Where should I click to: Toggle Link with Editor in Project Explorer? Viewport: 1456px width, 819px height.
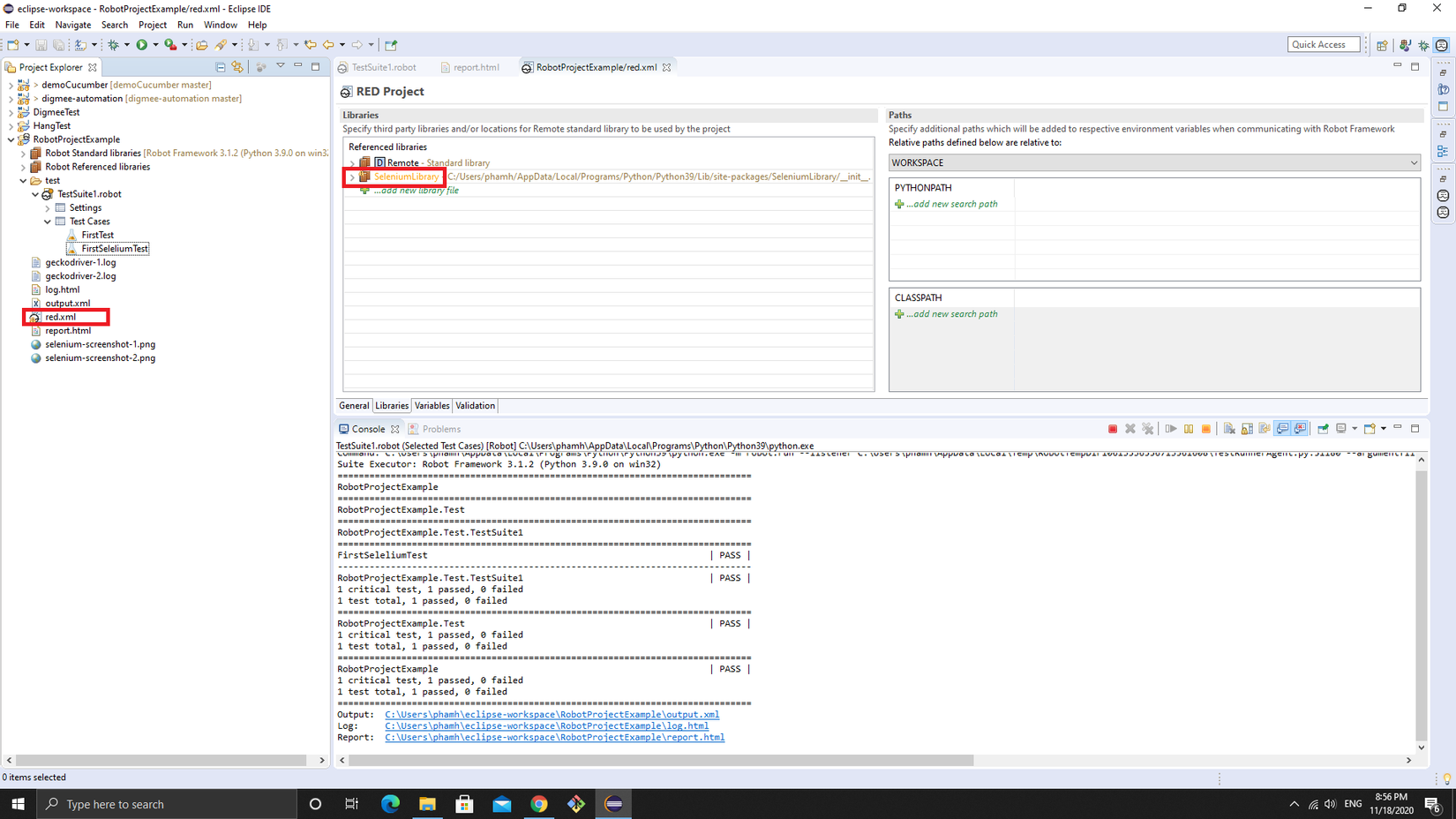tap(237, 67)
